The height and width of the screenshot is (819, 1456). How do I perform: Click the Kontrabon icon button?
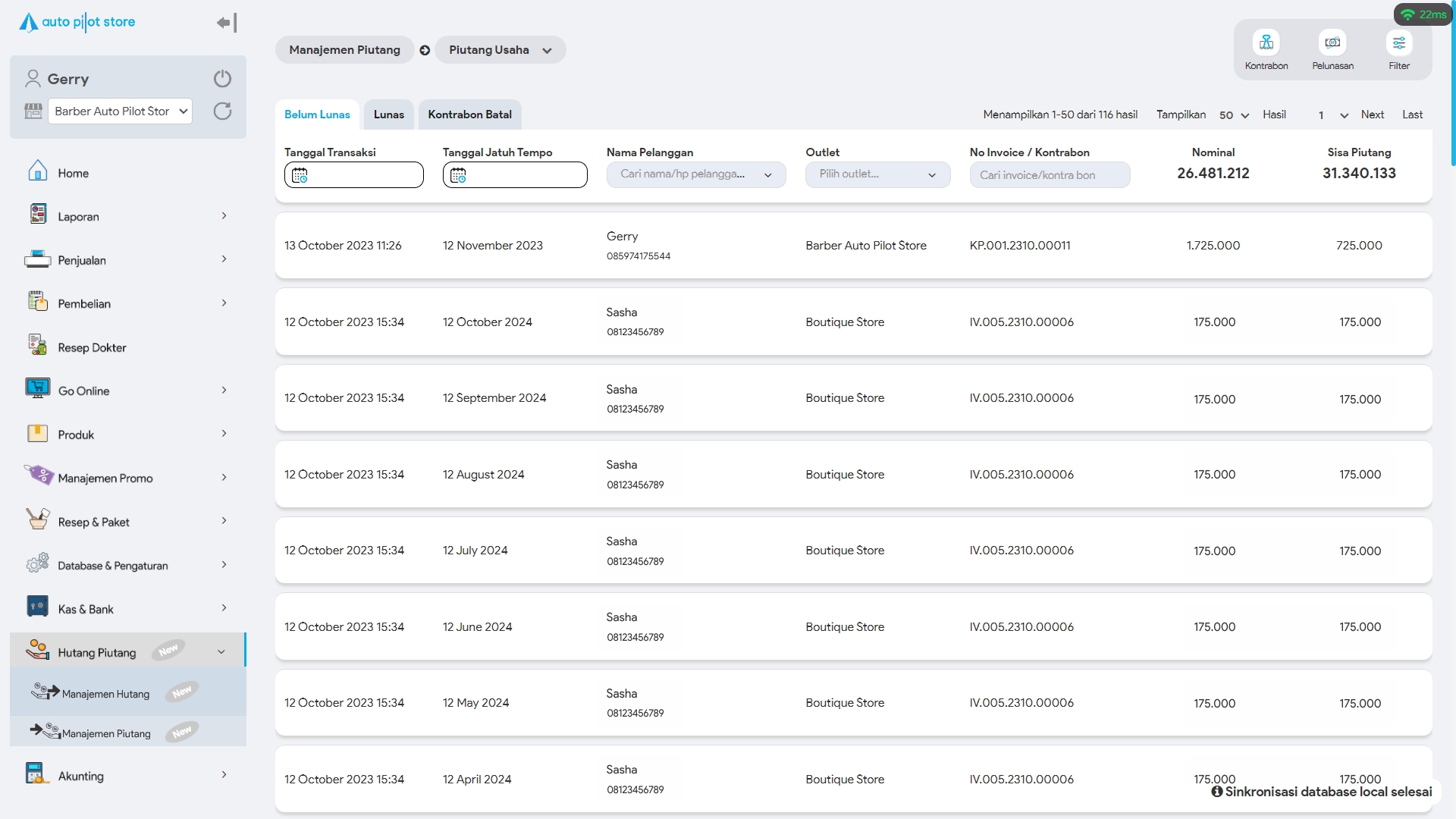pyautogui.click(x=1266, y=43)
